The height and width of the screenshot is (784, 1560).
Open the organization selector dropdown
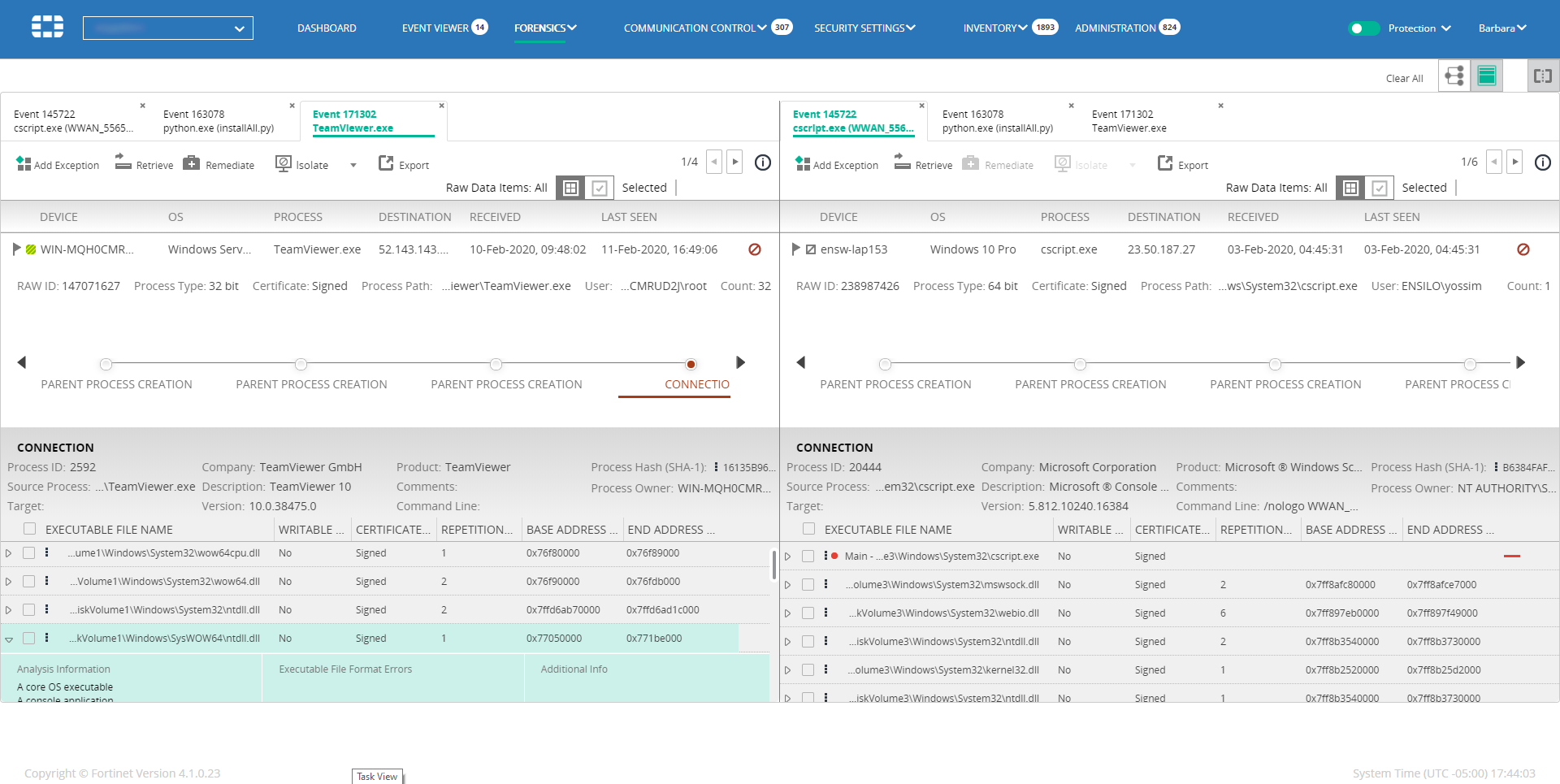168,28
